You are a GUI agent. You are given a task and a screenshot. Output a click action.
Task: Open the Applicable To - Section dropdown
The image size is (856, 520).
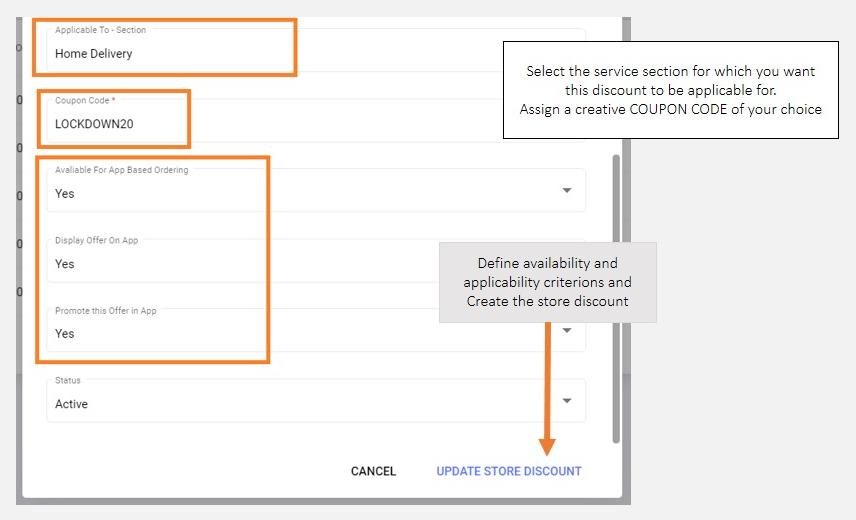(400, 50)
